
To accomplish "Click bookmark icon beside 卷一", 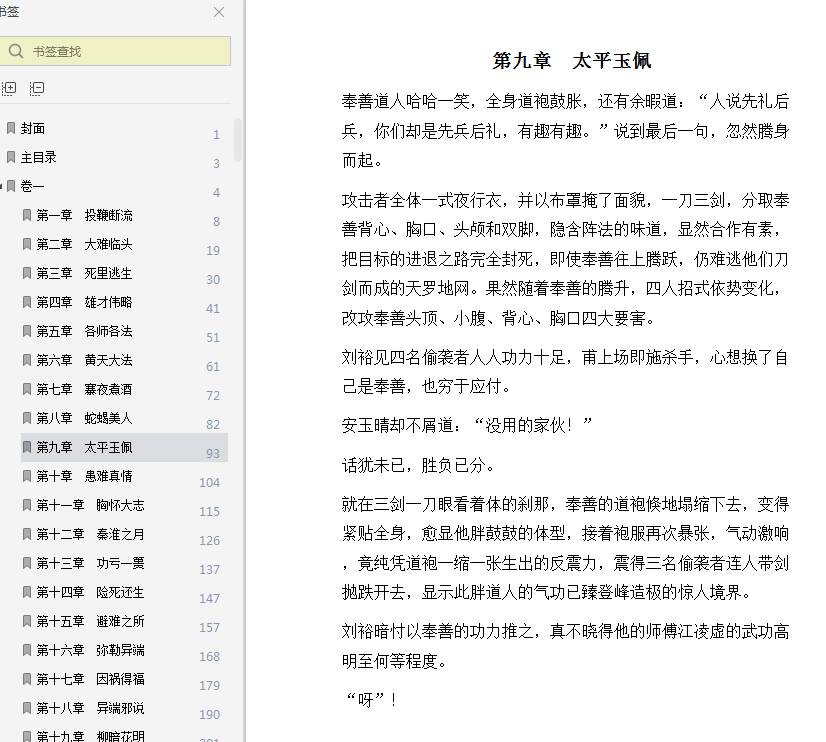I will pyautogui.click(x=11, y=186).
